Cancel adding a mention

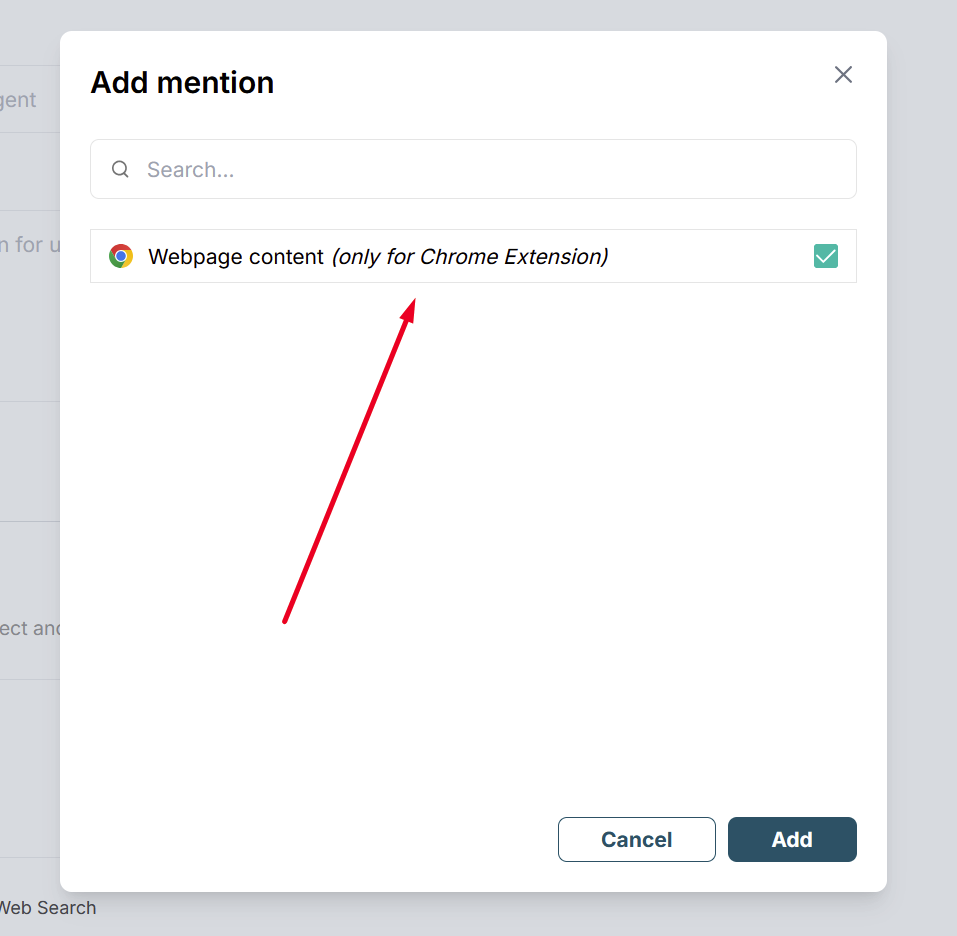(637, 839)
